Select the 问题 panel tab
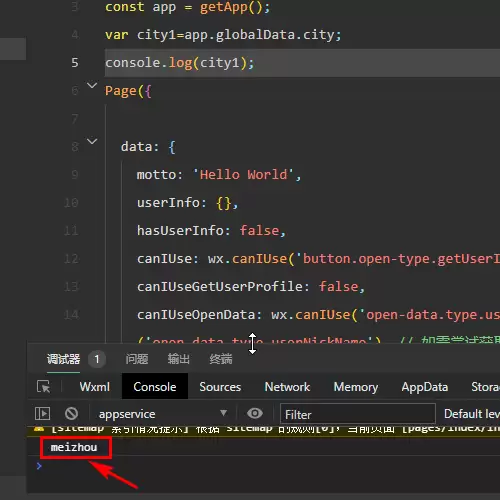500x500 pixels. pos(137,359)
